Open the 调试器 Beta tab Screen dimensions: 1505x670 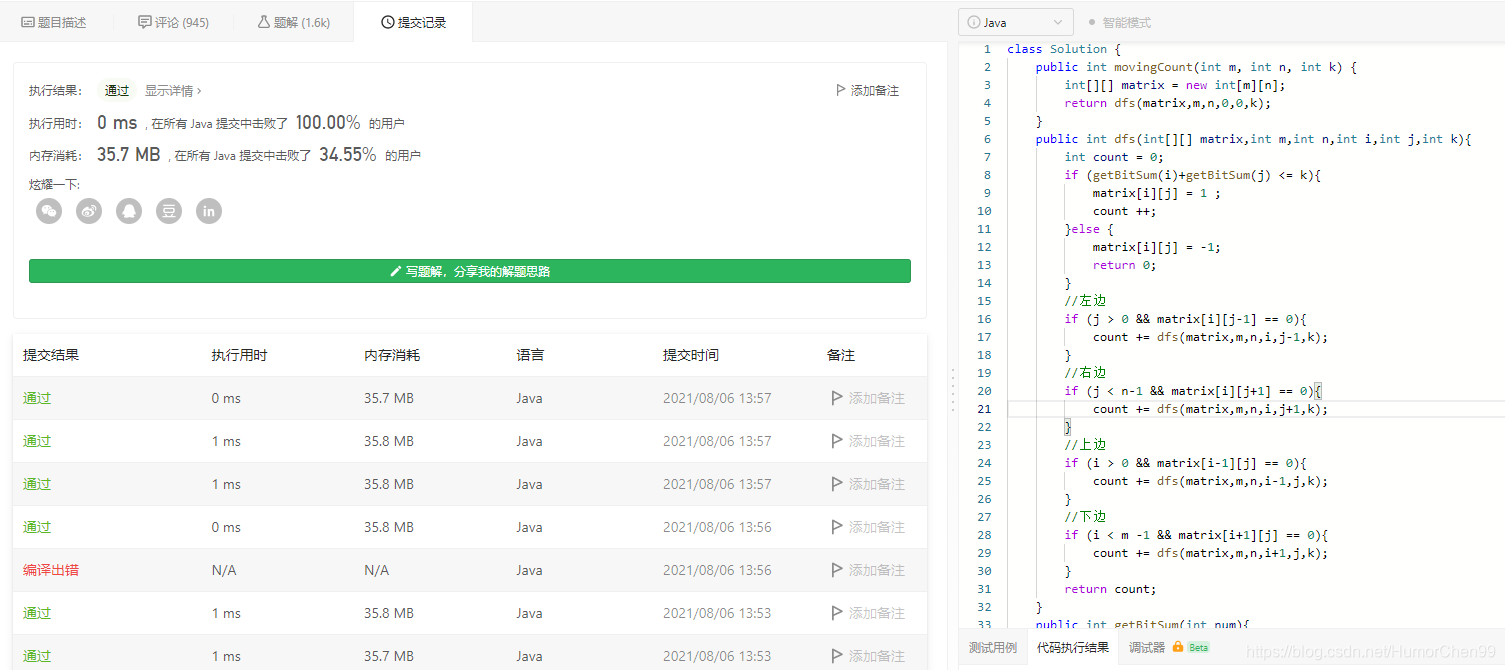pos(1169,648)
